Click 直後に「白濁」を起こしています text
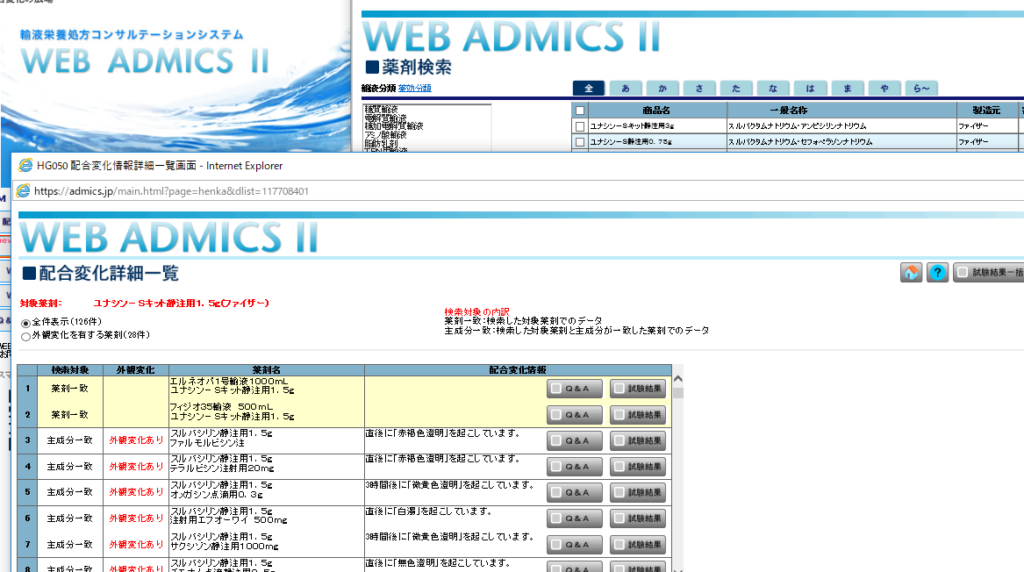 pyautogui.click(x=428, y=511)
